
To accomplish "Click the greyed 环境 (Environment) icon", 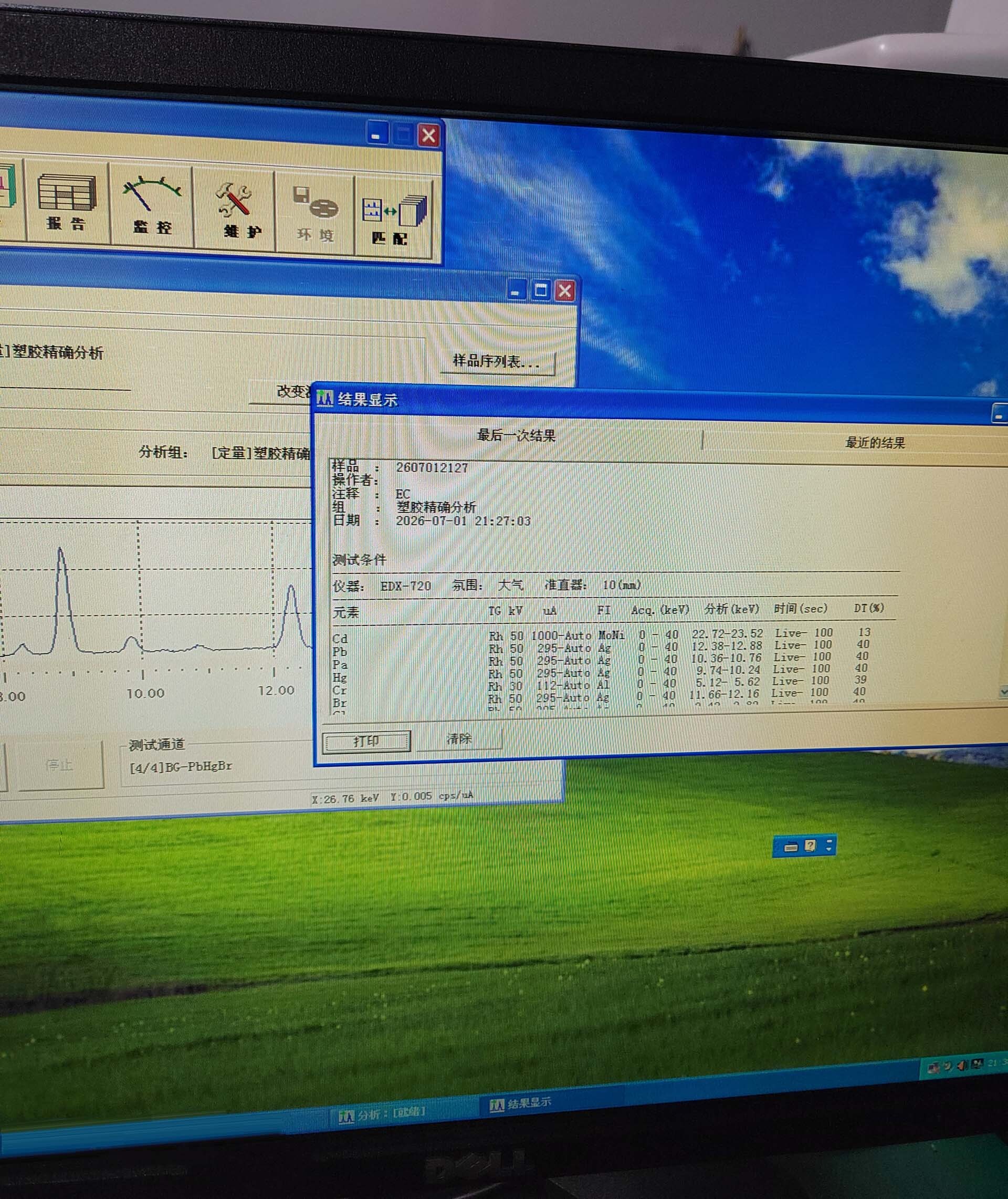I will coord(316,213).
